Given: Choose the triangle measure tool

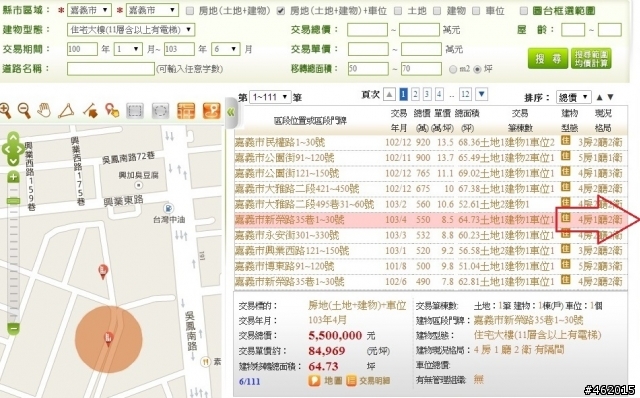Looking at the screenshot, I should pyautogui.click(x=66, y=111).
